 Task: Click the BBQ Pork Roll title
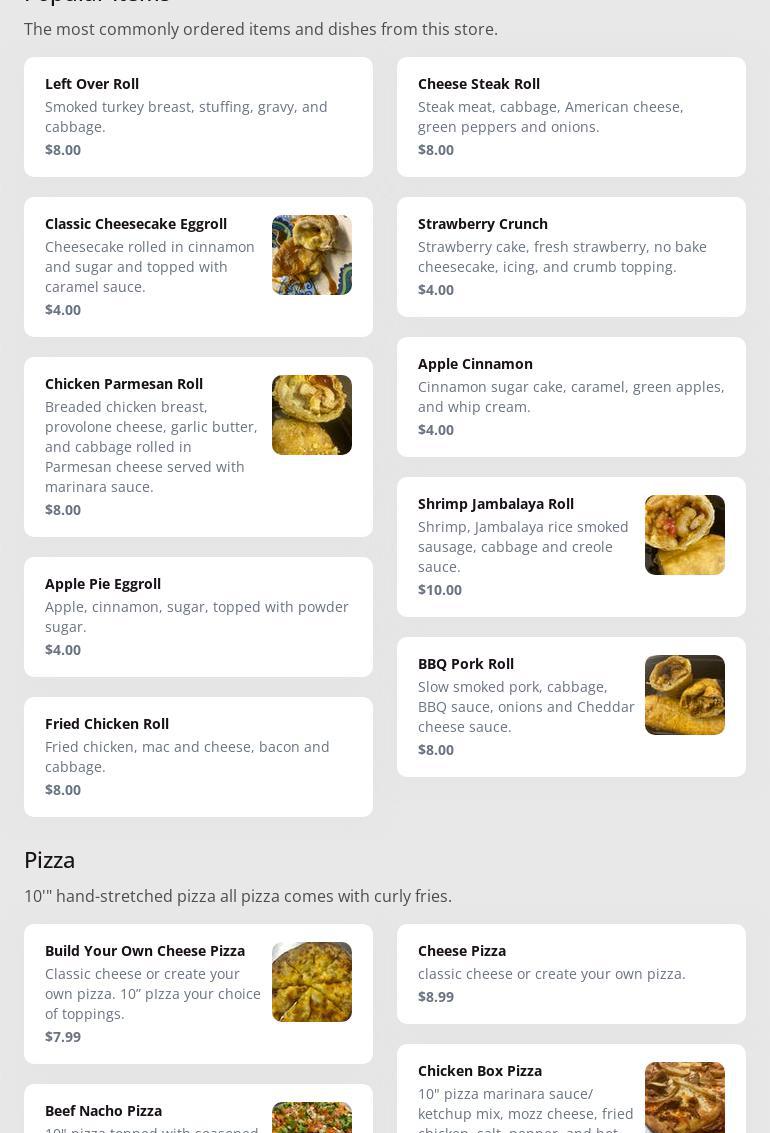click(x=466, y=663)
